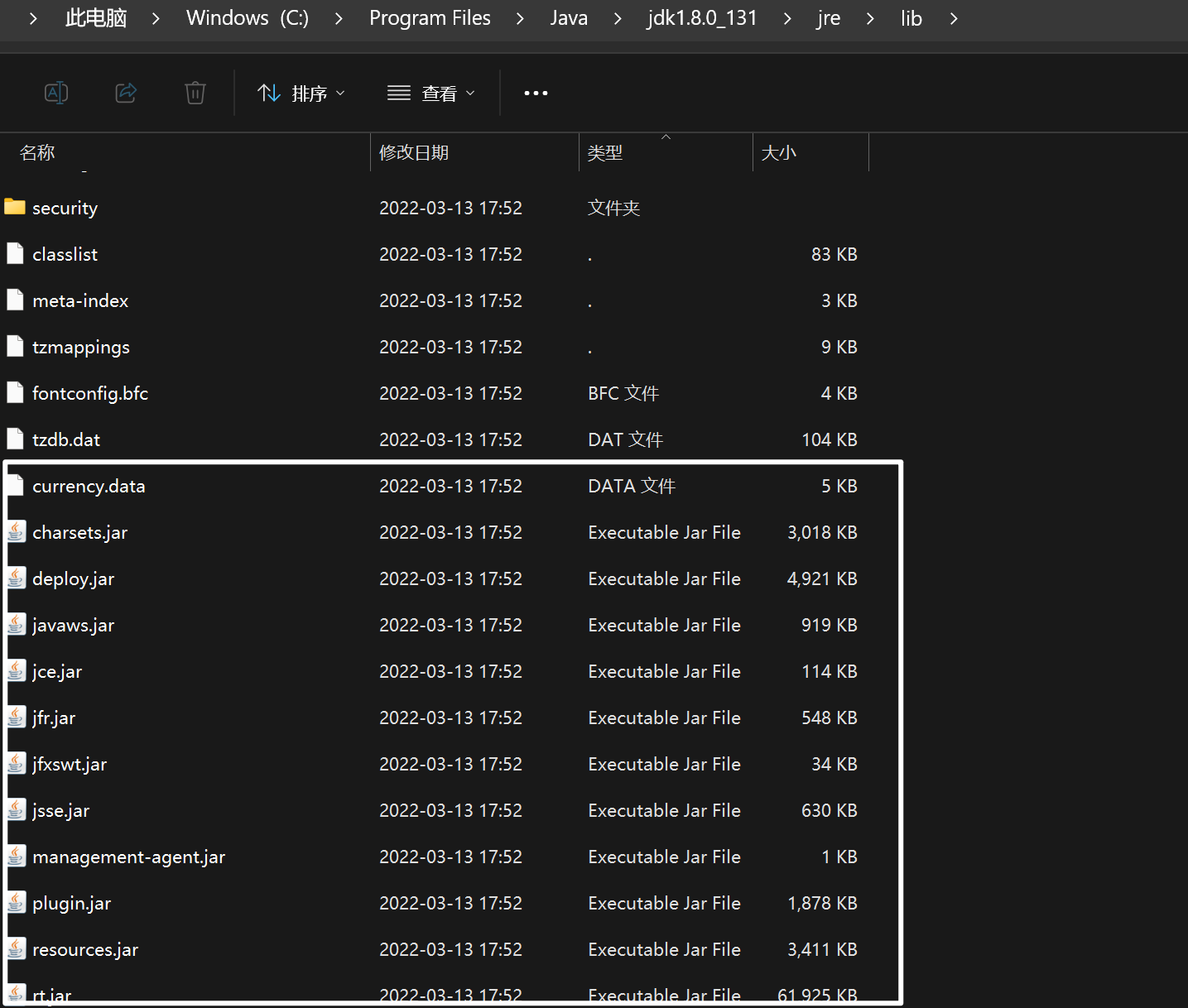Sort by the Name (名称) column header
1188x1008 pixels.
(x=37, y=152)
